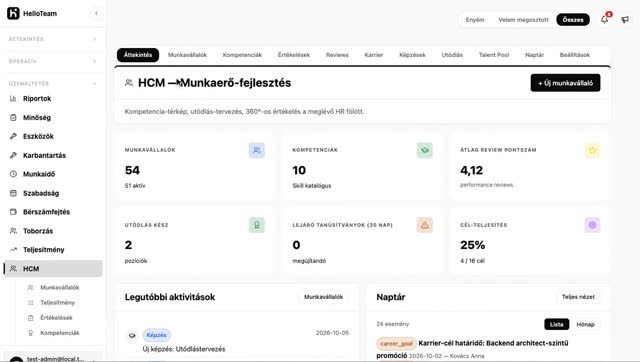
Task: Click the target icon on Cél-teljesítés card
Action: click(592, 225)
